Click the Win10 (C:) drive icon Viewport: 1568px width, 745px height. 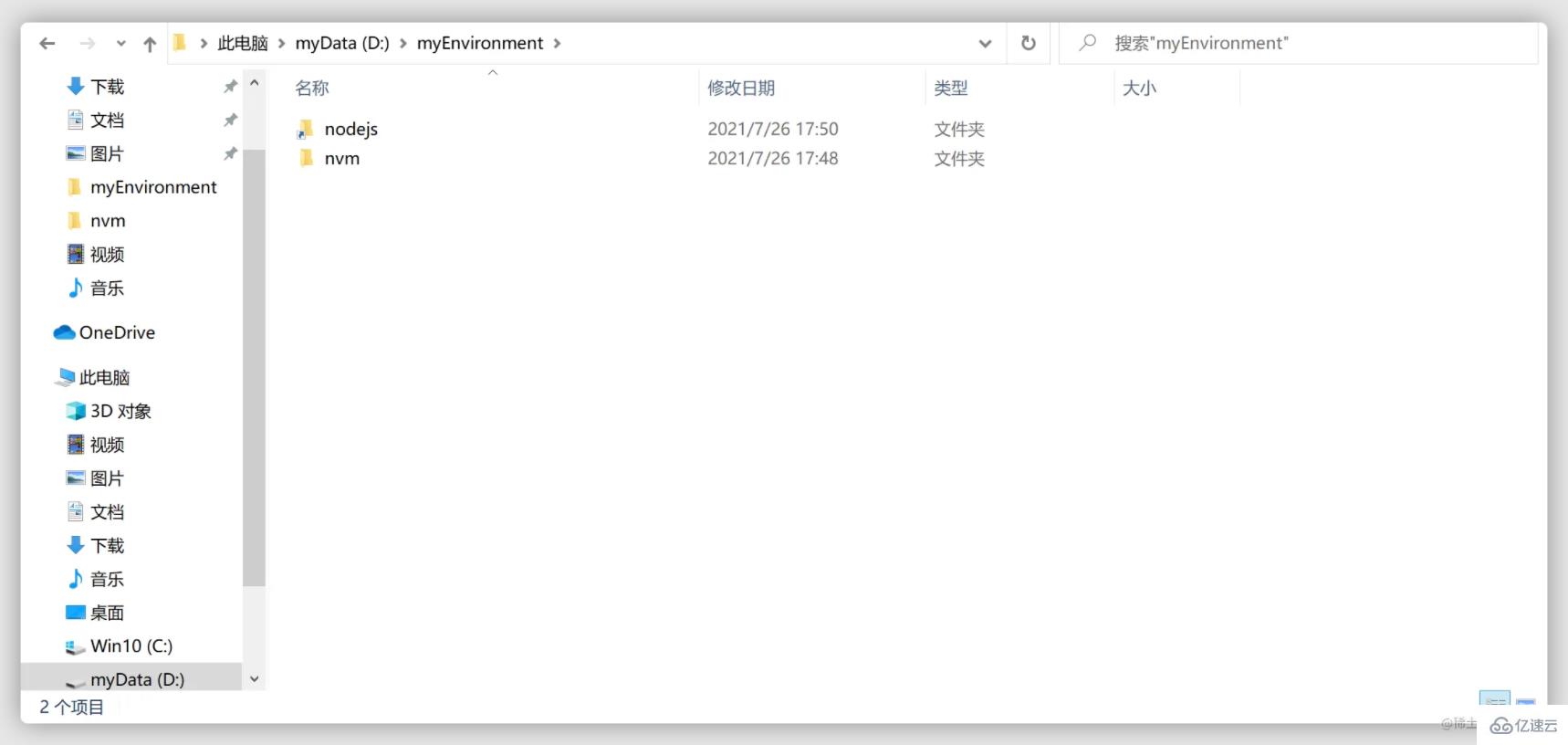75,646
